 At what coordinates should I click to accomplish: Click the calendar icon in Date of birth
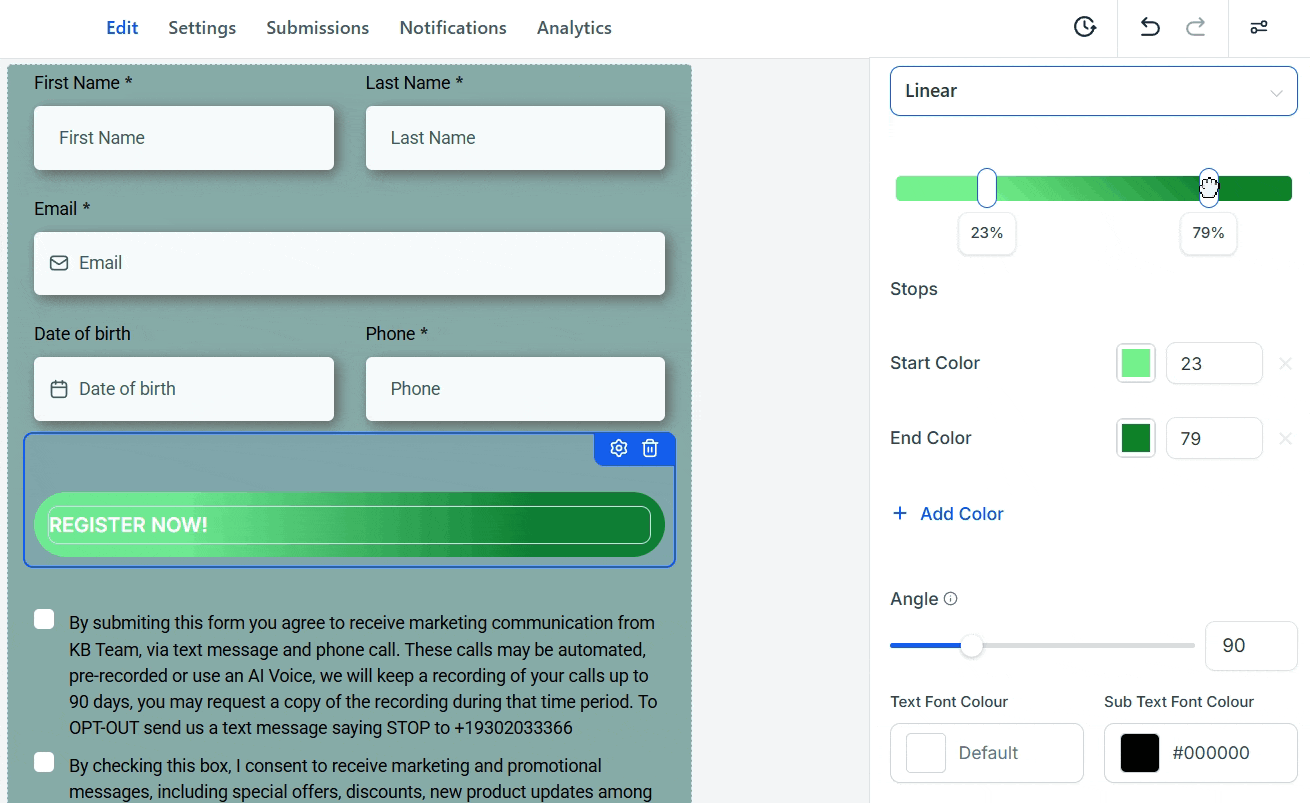(59, 389)
